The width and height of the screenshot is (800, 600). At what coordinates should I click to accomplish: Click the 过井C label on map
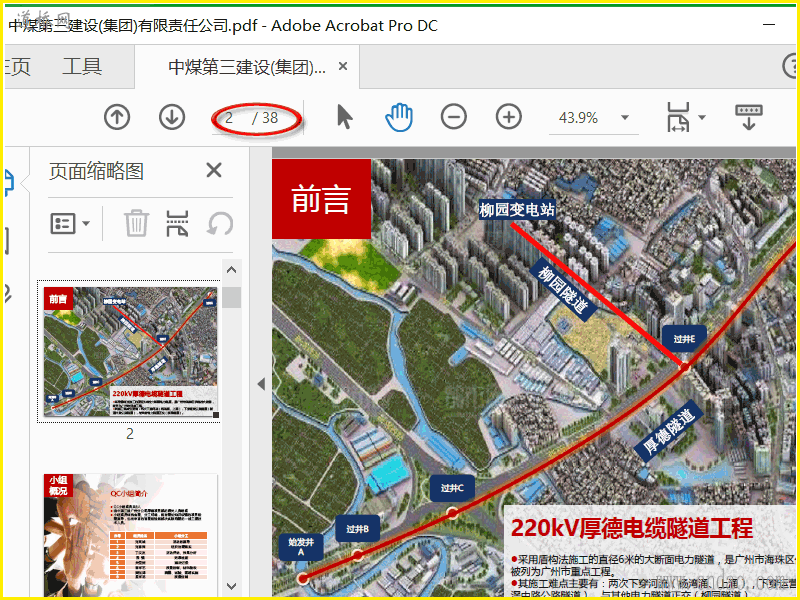tap(453, 488)
